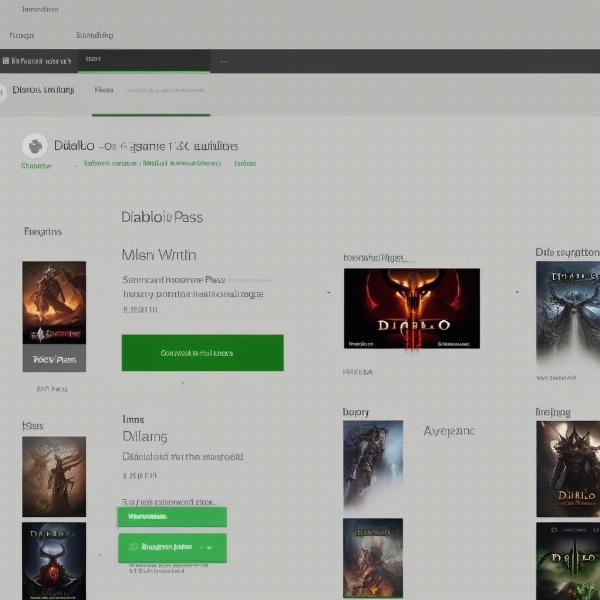Open the dark horned armored figure cover at the right edge

568,469
